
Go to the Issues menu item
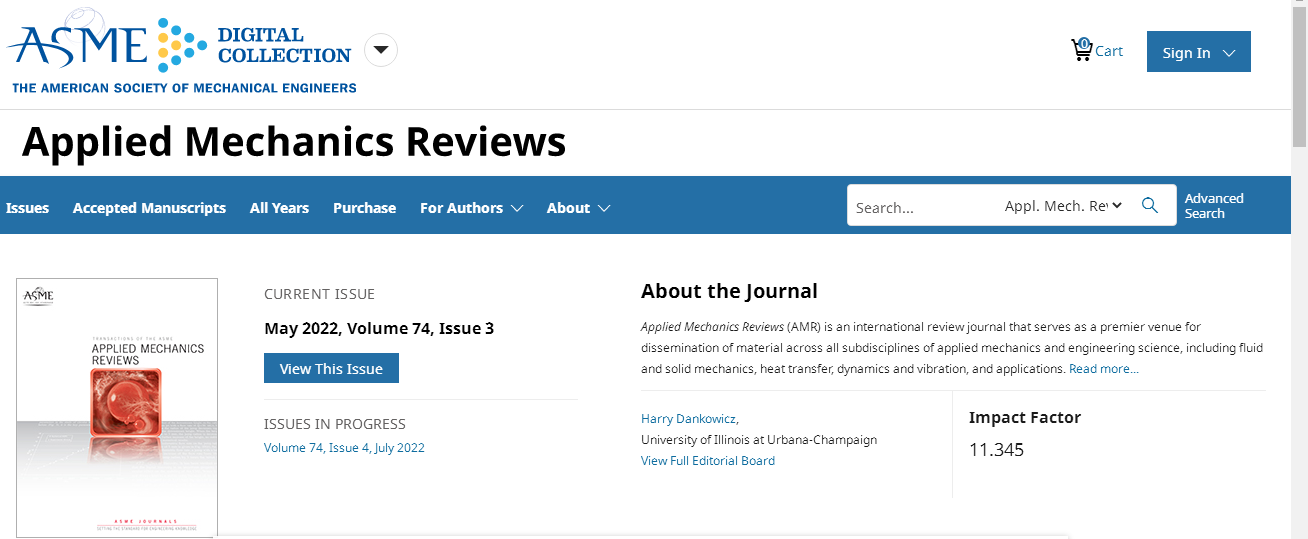(27, 208)
